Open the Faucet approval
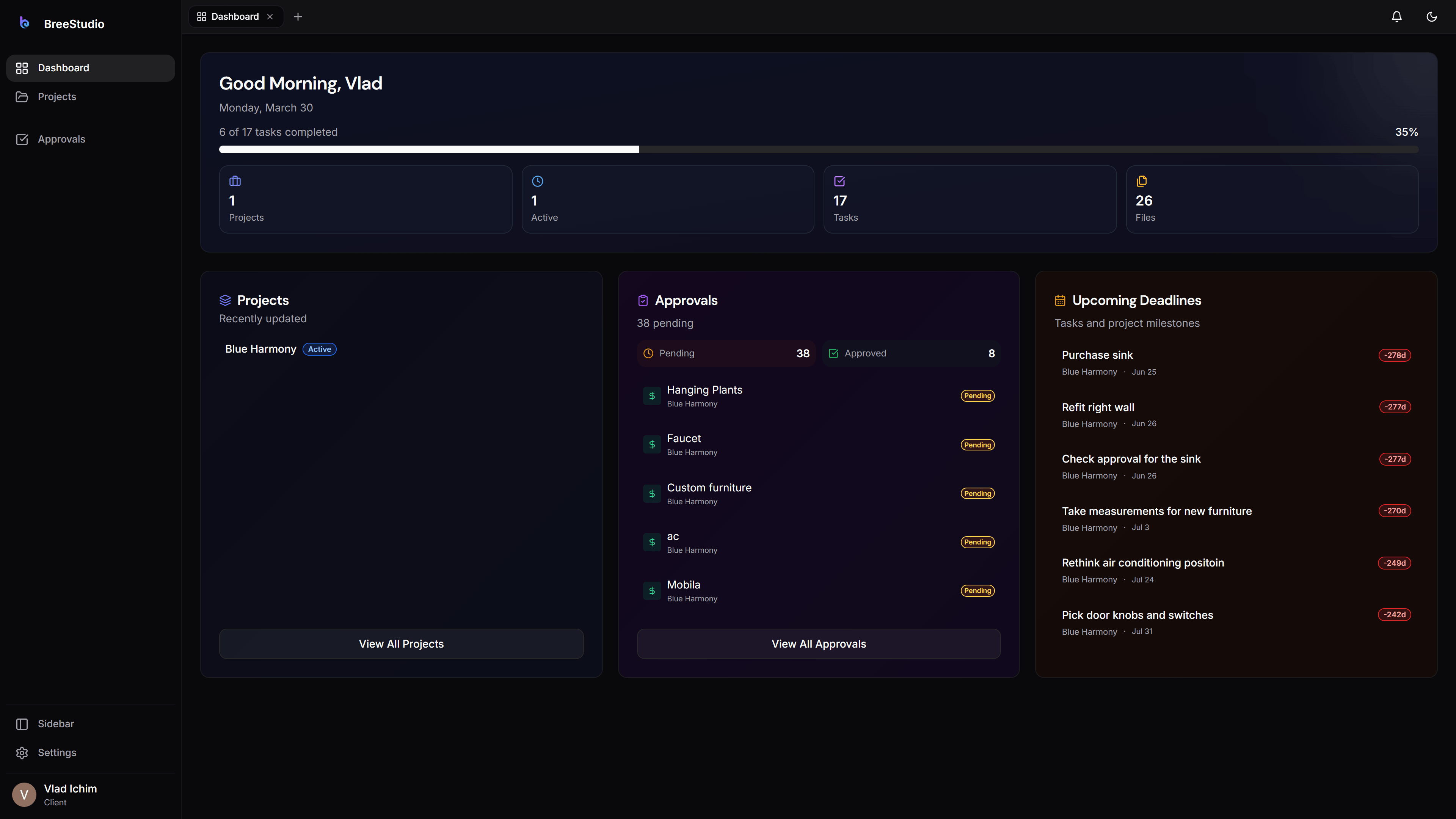The height and width of the screenshot is (819, 1456). 819,444
